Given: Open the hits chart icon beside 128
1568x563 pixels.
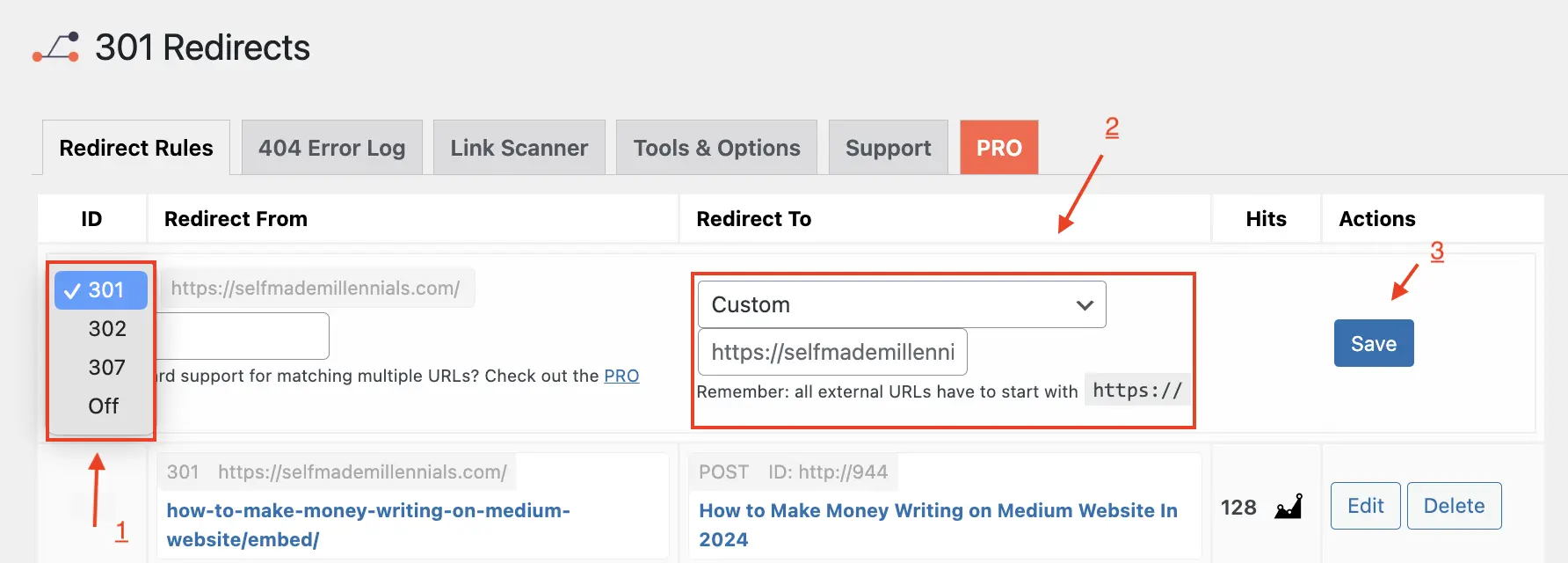Looking at the screenshot, I should tap(1289, 507).
